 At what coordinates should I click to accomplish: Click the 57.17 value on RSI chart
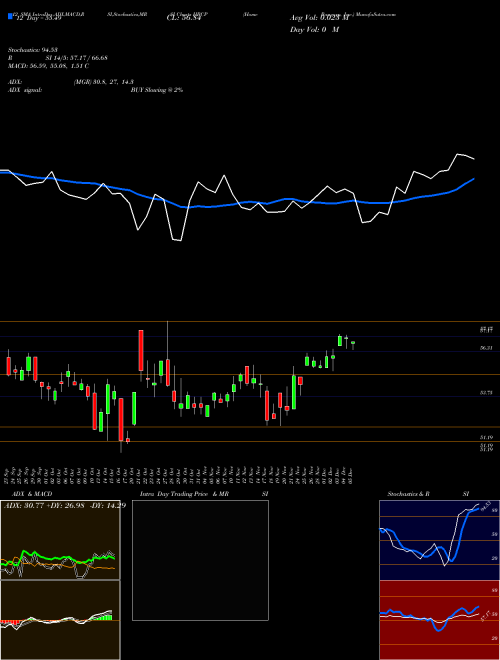point(486,617)
